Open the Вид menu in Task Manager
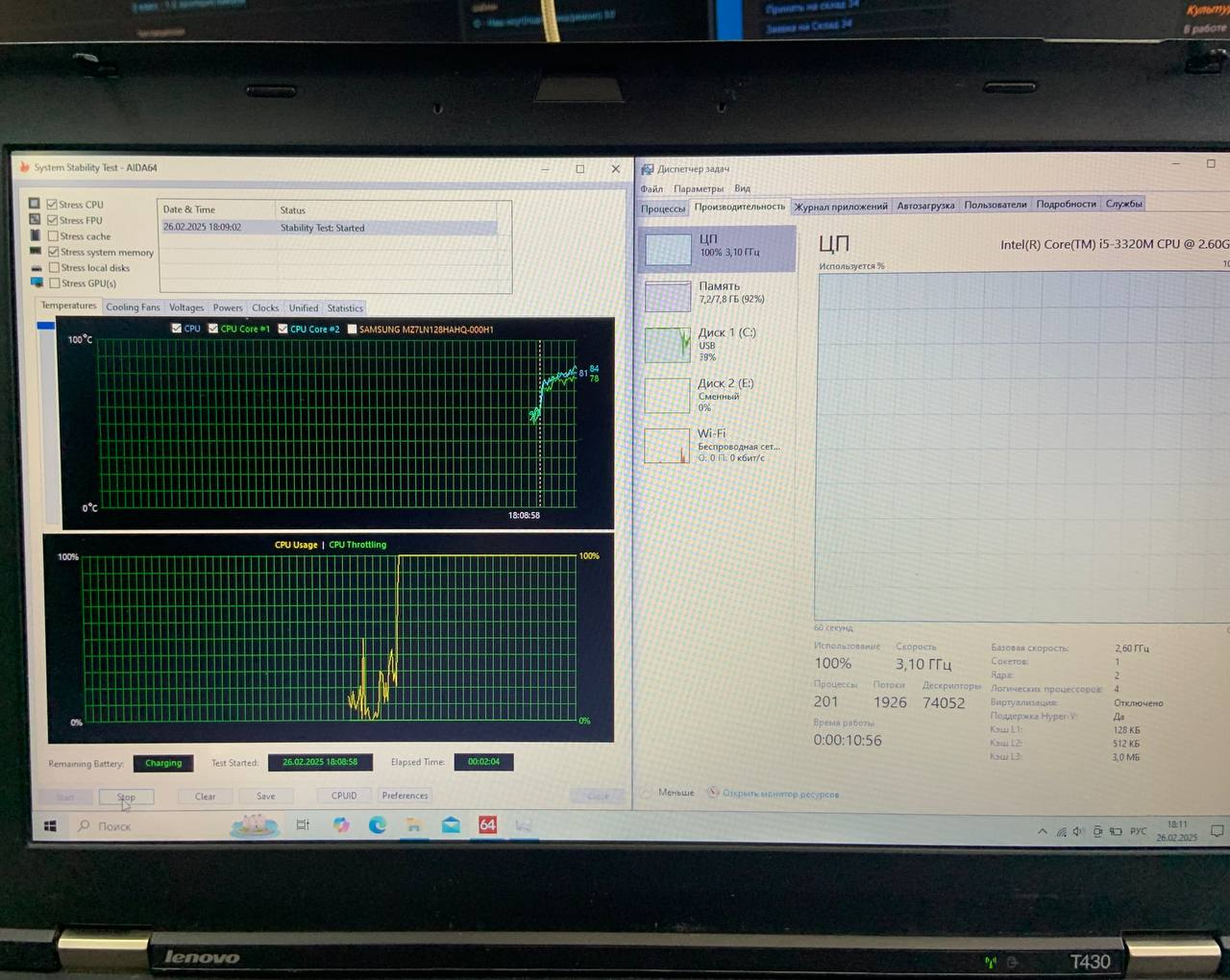Screen dimensions: 1230x980 (x=742, y=188)
